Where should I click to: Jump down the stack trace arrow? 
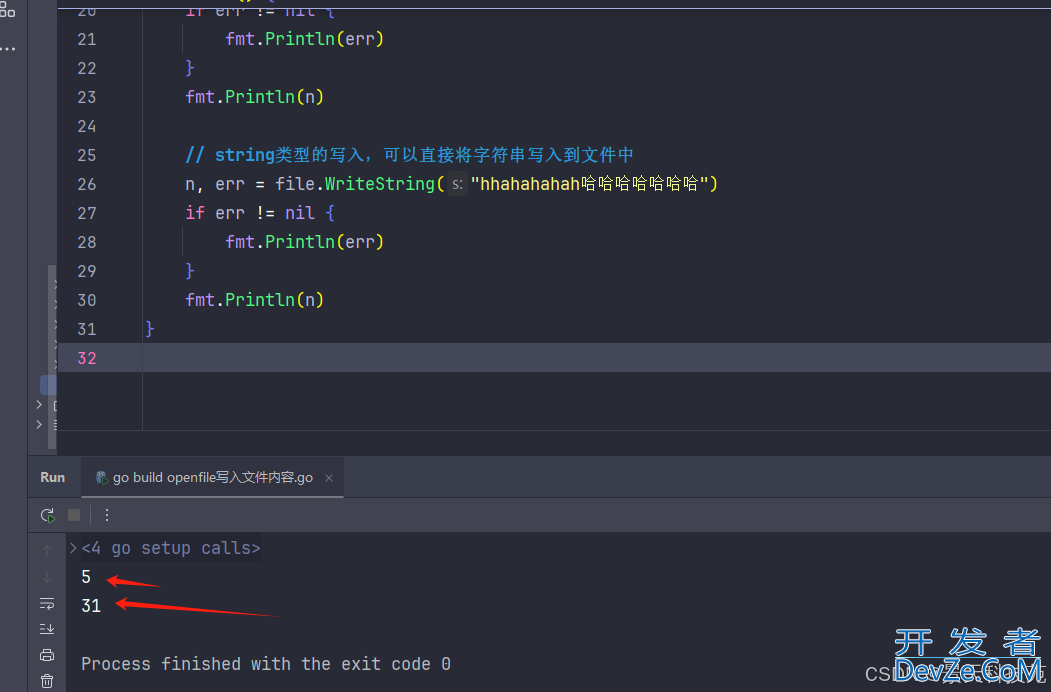47,577
